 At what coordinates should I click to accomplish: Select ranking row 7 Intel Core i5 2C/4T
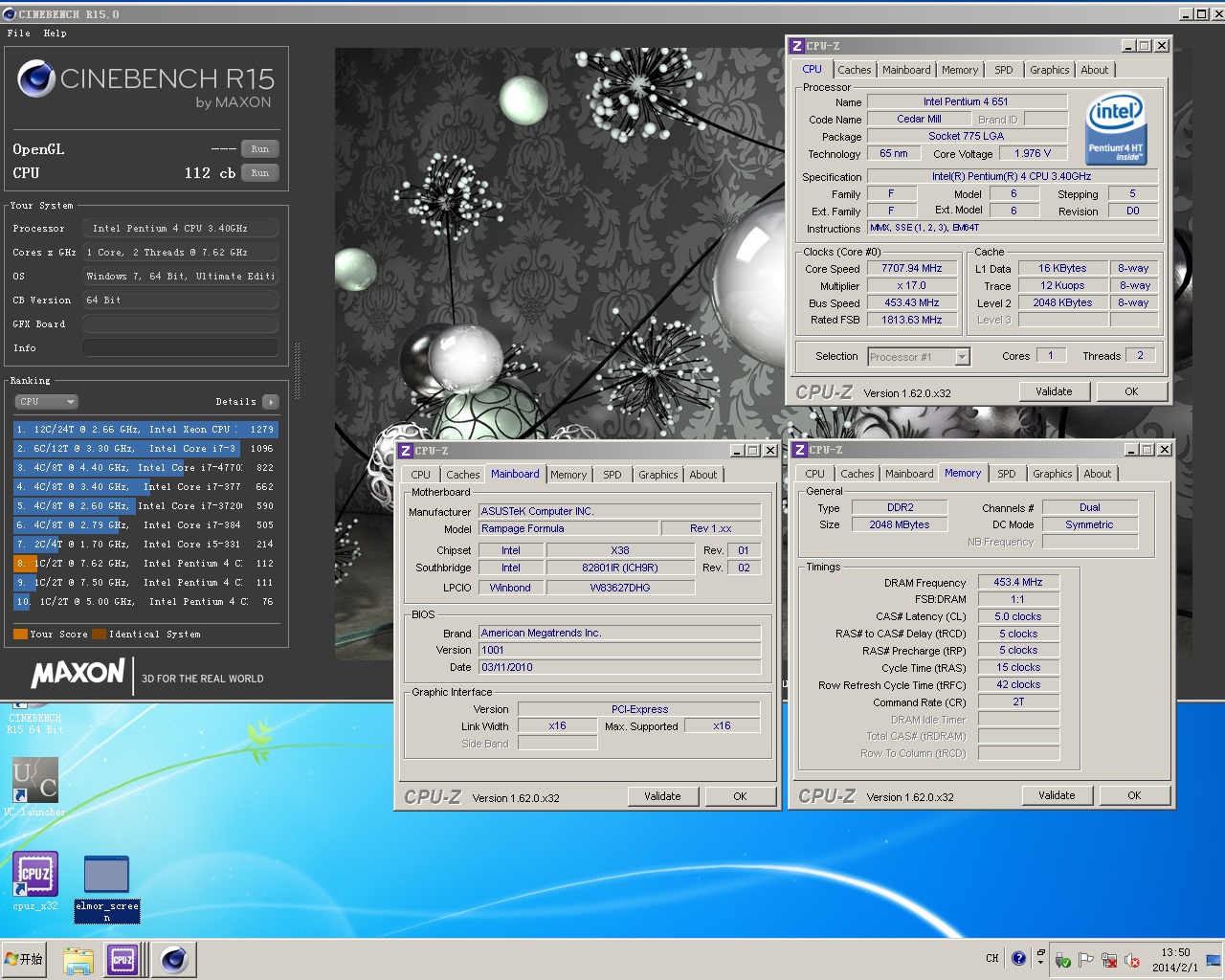pos(145,545)
